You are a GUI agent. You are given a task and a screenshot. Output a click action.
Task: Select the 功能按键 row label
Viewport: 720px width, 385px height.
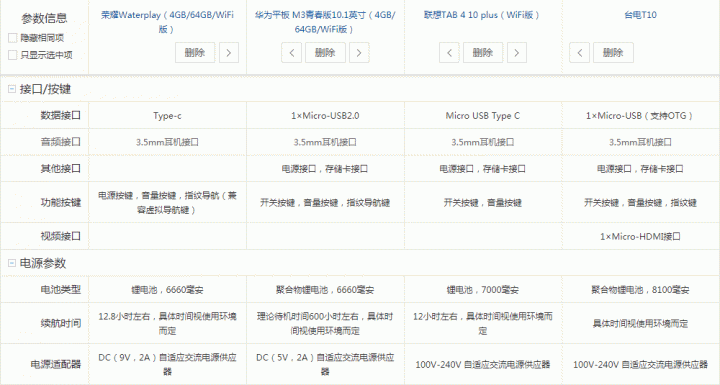(61, 203)
